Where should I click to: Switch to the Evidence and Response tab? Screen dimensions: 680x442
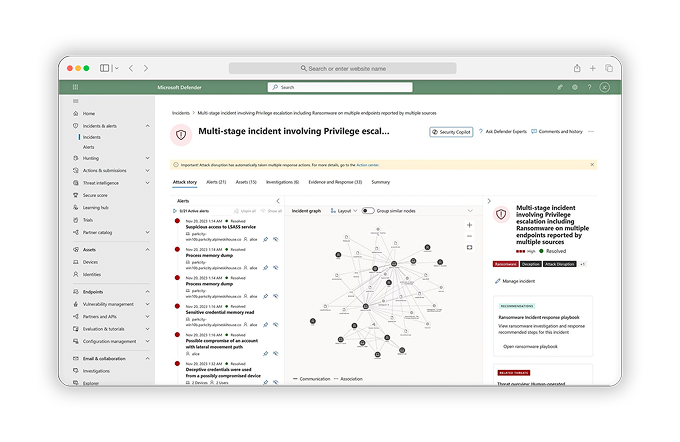[x=336, y=182]
